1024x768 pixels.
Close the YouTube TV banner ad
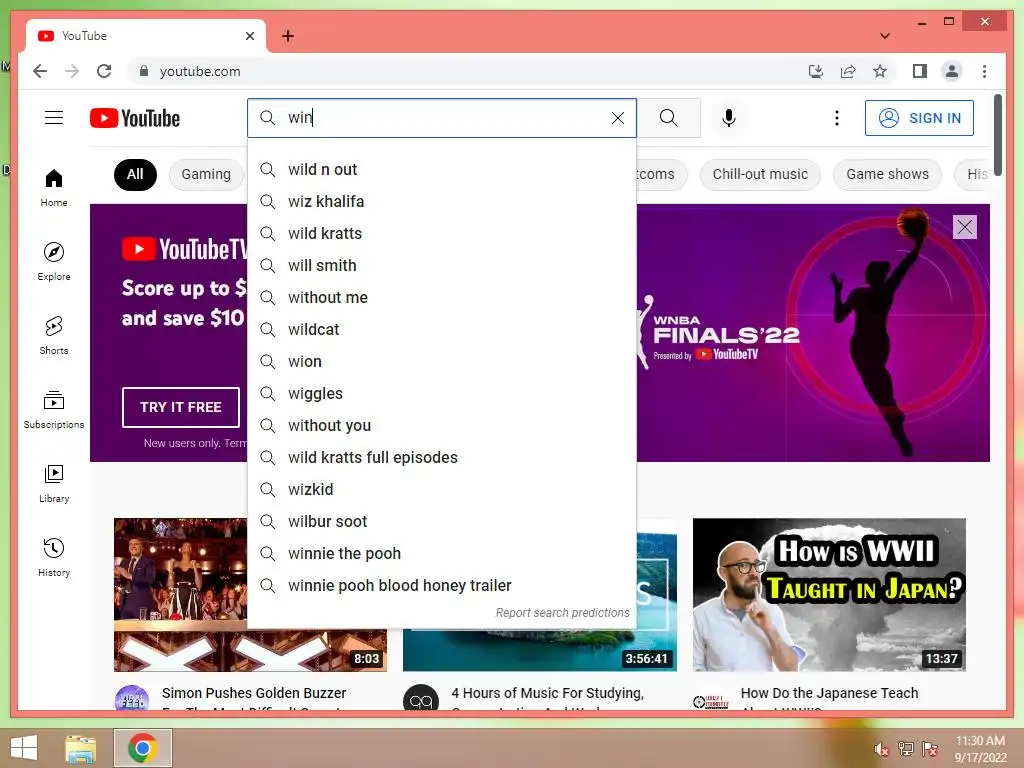pyautogui.click(x=965, y=227)
